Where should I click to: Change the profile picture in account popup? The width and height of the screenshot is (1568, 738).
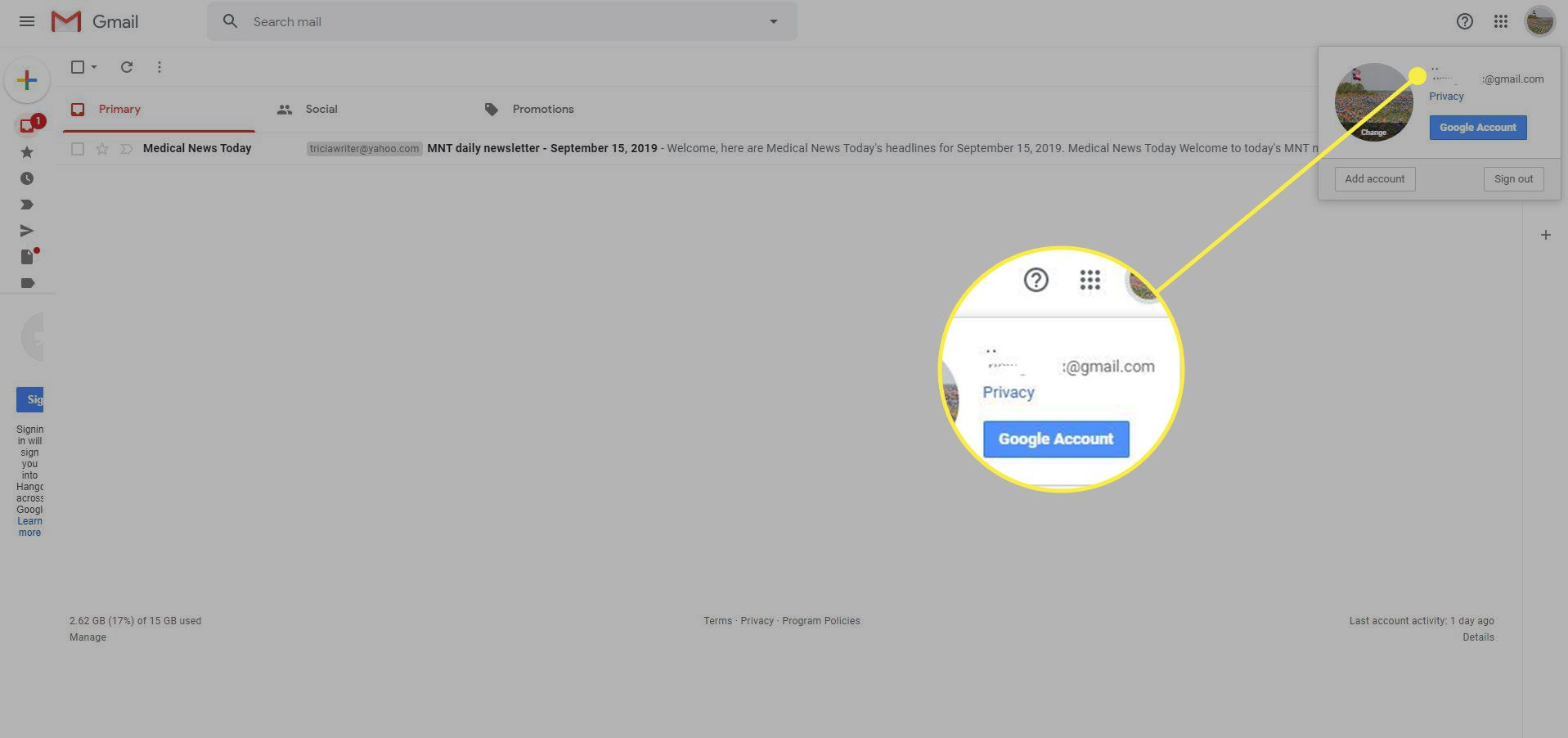1373,132
